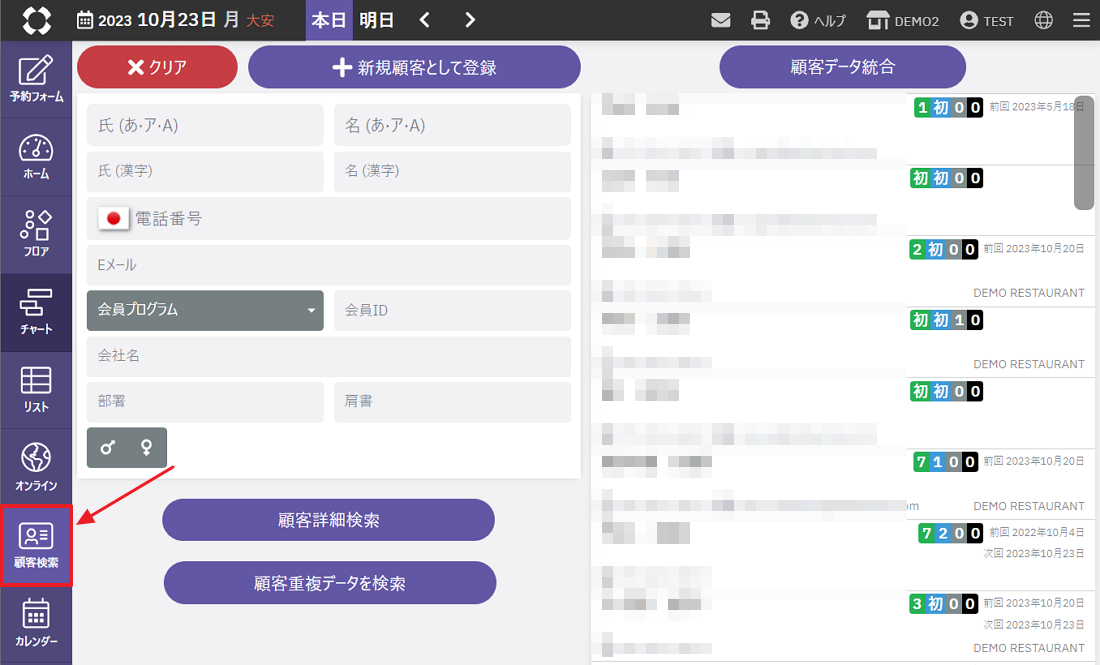Open the カレンダー calendar view
This screenshot has width=1100, height=665.
36,622
